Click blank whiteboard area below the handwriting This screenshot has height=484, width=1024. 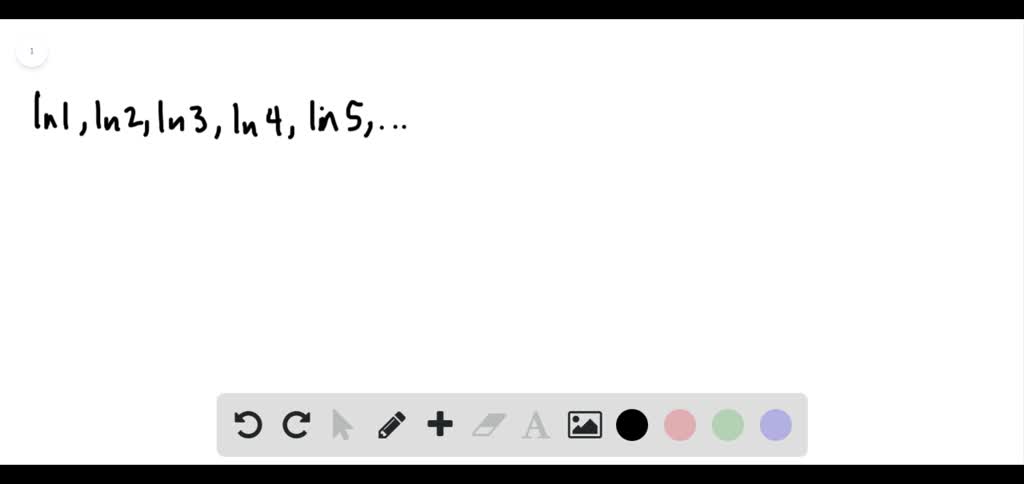tap(509, 261)
